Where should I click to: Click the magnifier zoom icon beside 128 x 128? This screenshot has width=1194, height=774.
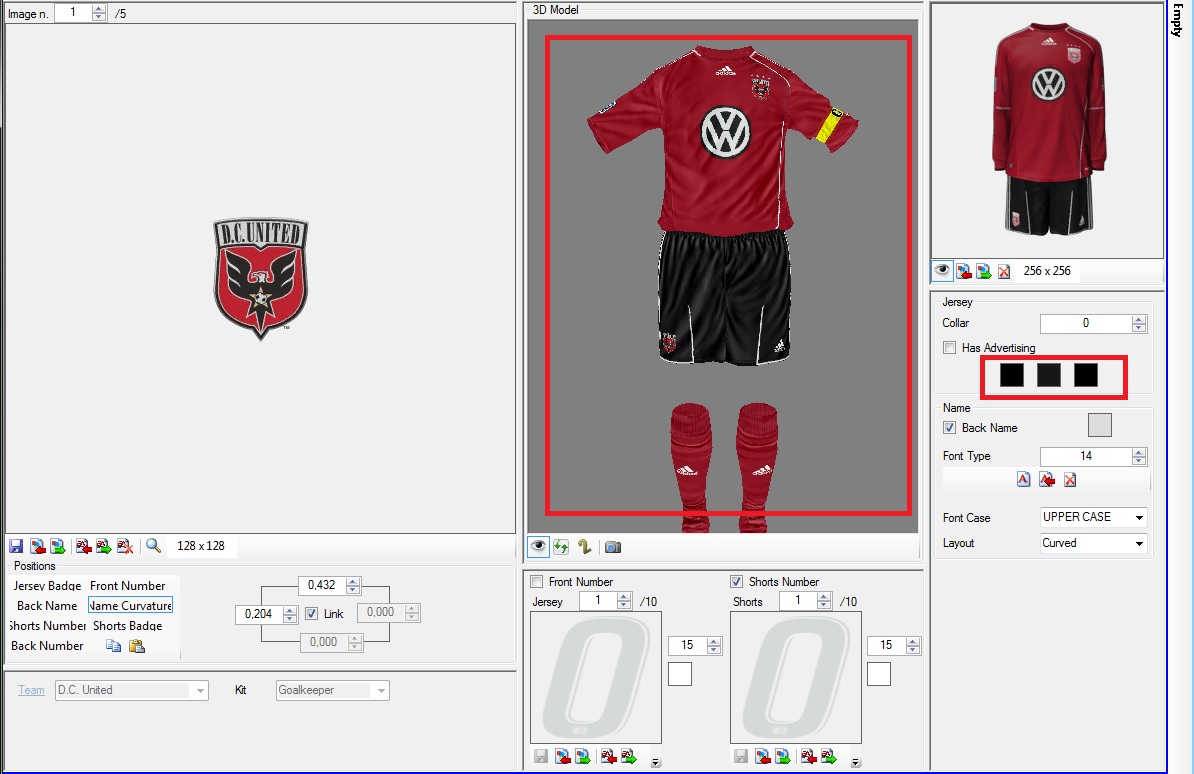153,546
